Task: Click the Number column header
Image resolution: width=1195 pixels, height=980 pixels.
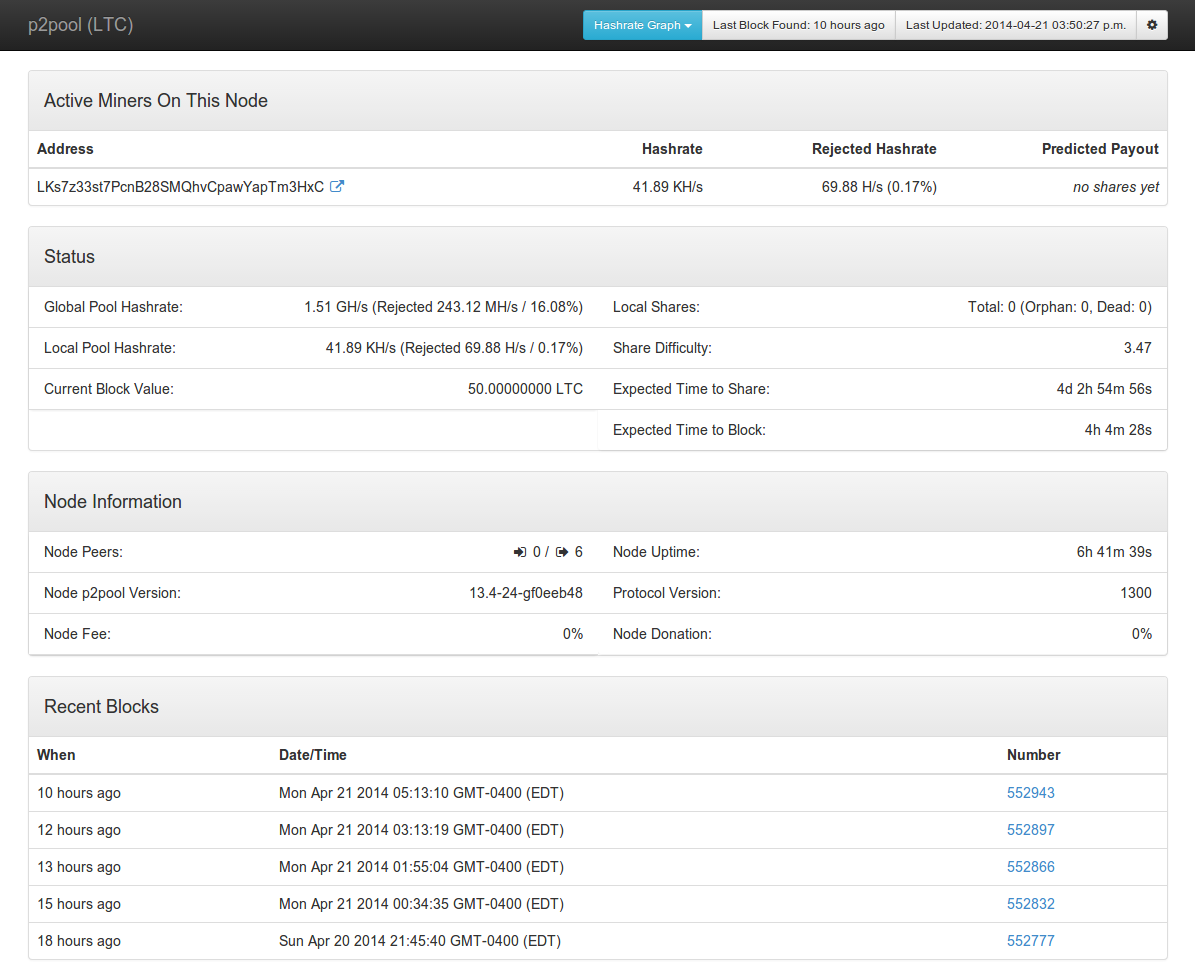Action: 1033,755
